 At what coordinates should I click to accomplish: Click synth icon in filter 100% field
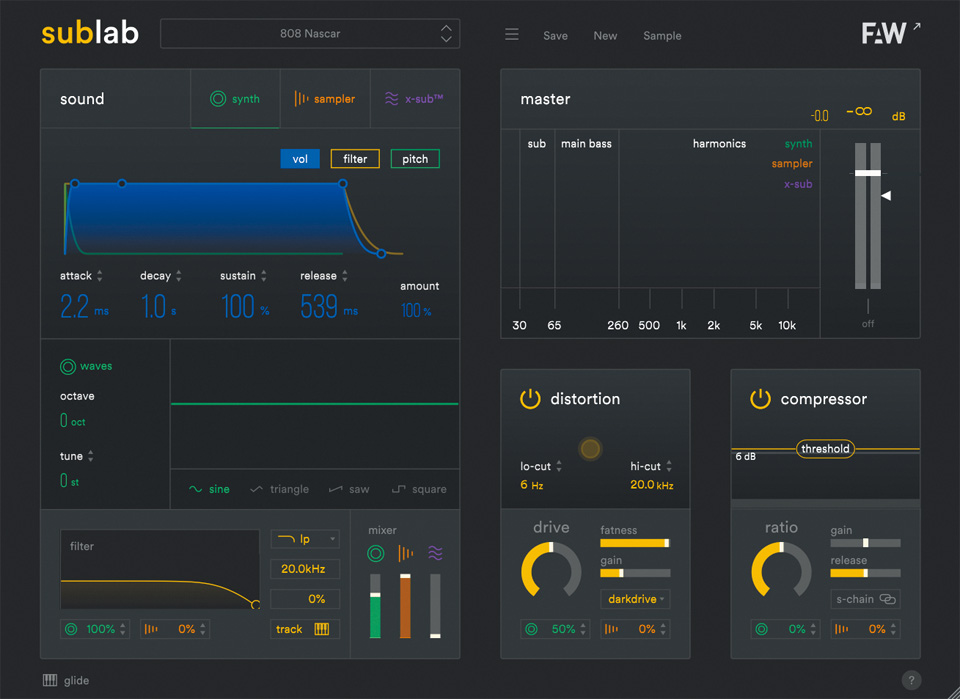click(x=71, y=629)
